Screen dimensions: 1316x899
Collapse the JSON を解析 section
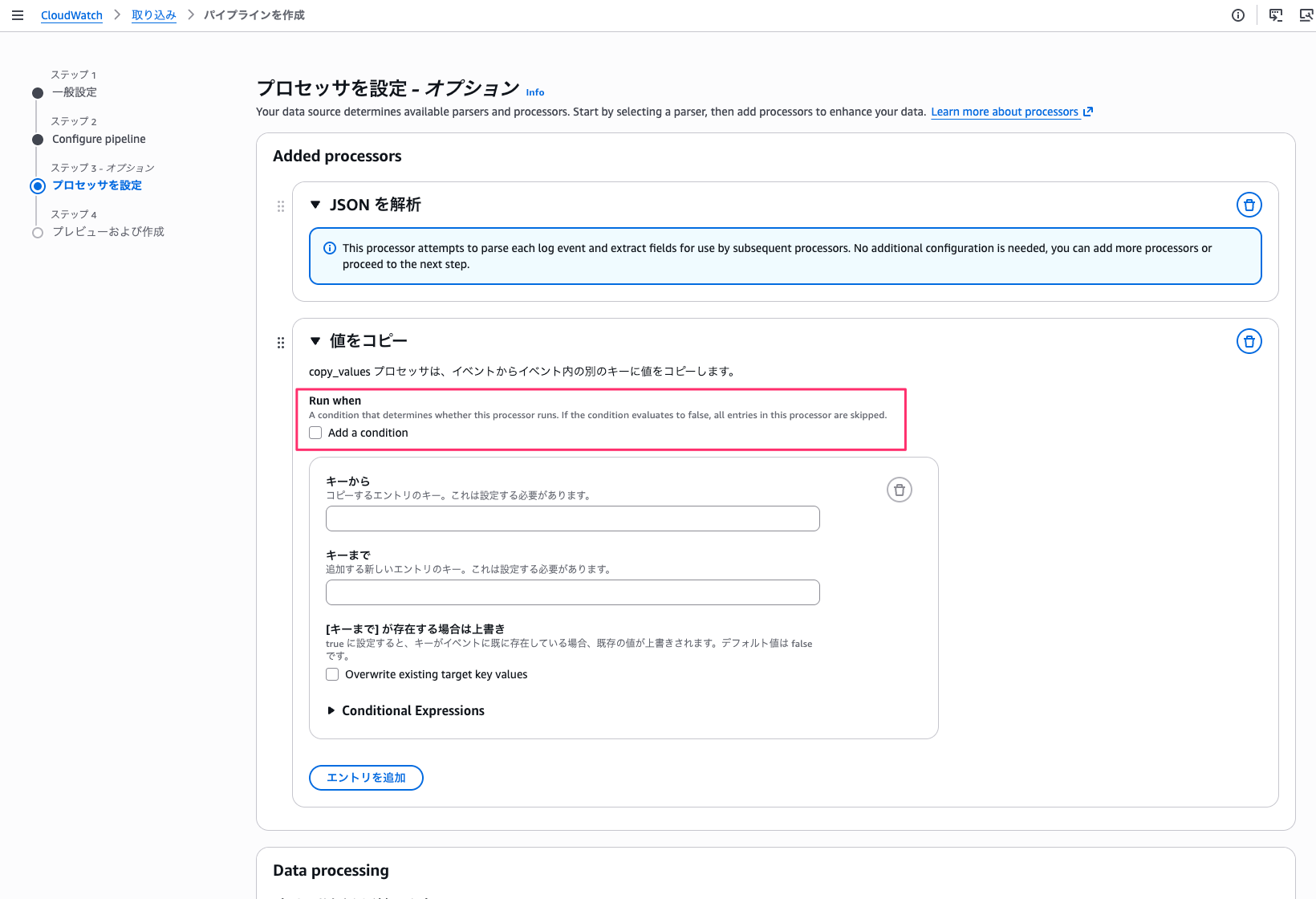[315, 205]
